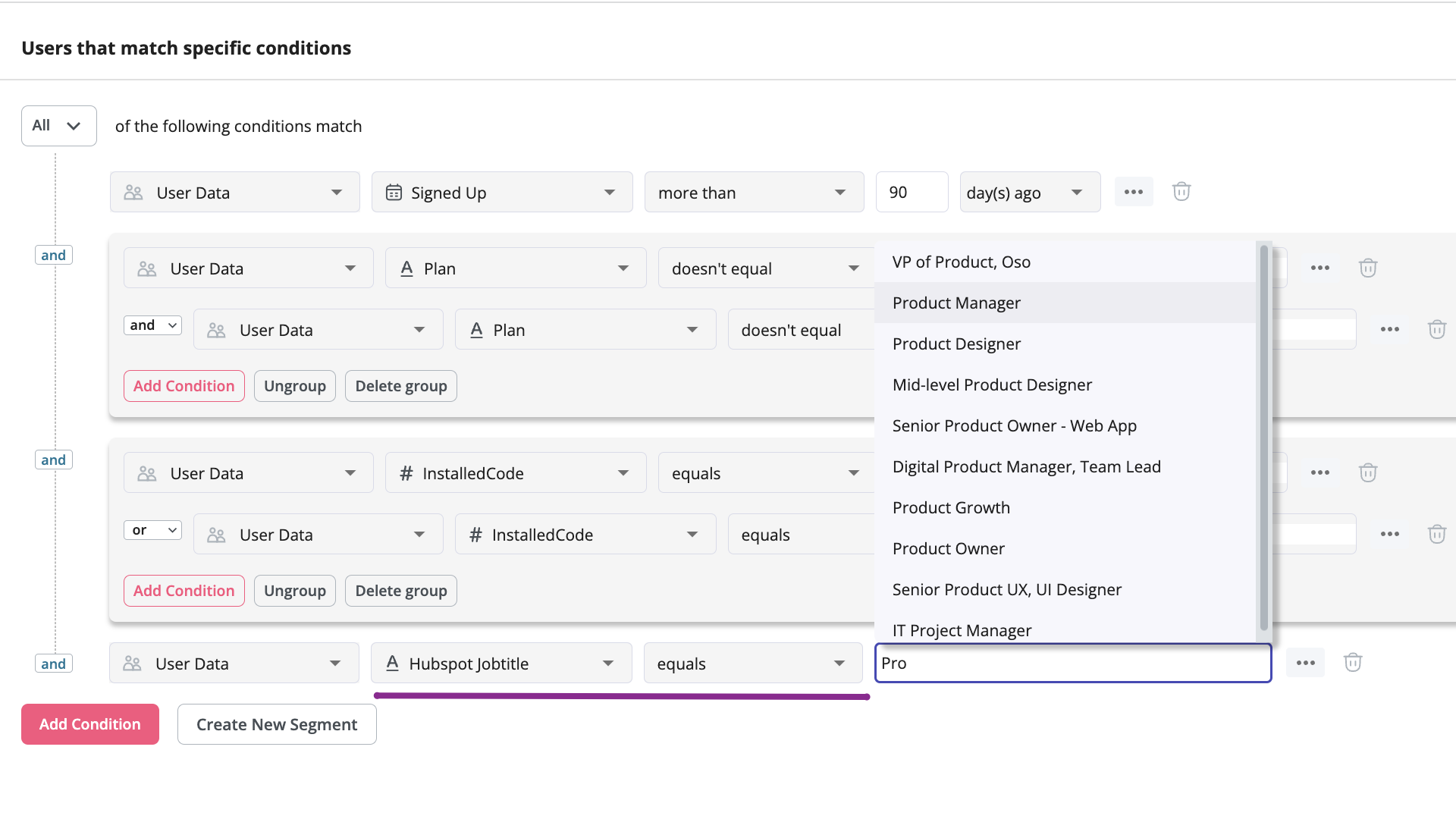The width and height of the screenshot is (1456, 819).
Task: Click the pink Add Condition button at the bottom
Action: coord(89,723)
